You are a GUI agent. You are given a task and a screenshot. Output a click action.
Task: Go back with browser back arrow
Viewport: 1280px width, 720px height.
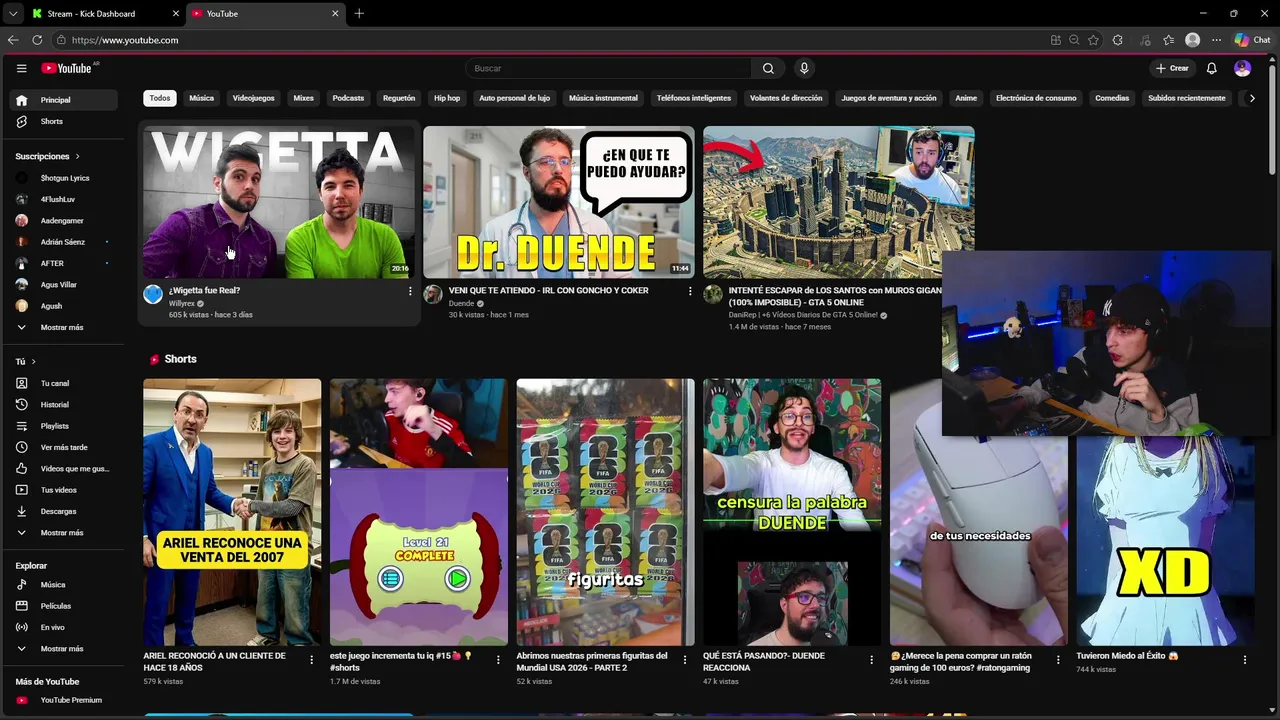point(13,40)
